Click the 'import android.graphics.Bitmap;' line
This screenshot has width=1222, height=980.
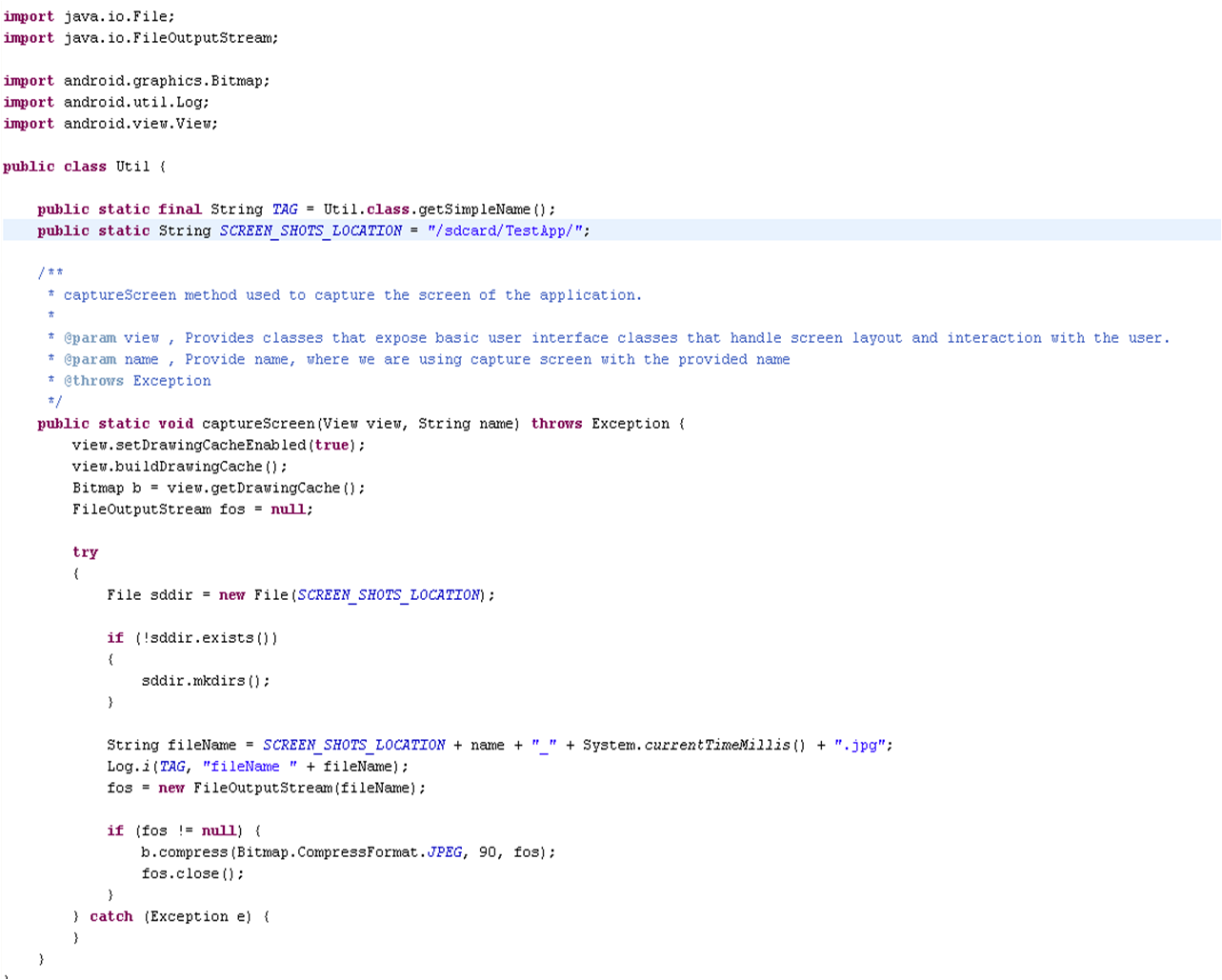[136, 81]
